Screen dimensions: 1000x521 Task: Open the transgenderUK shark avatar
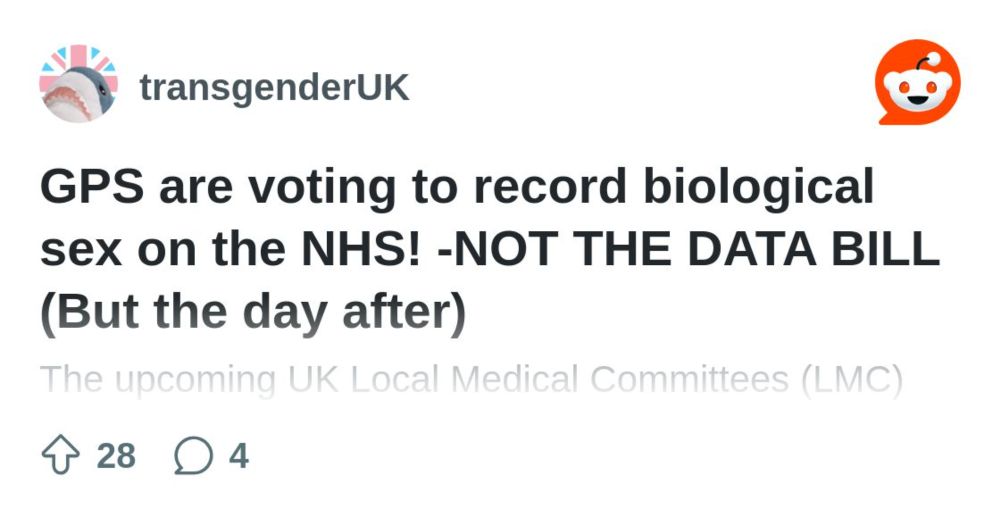coord(78,84)
